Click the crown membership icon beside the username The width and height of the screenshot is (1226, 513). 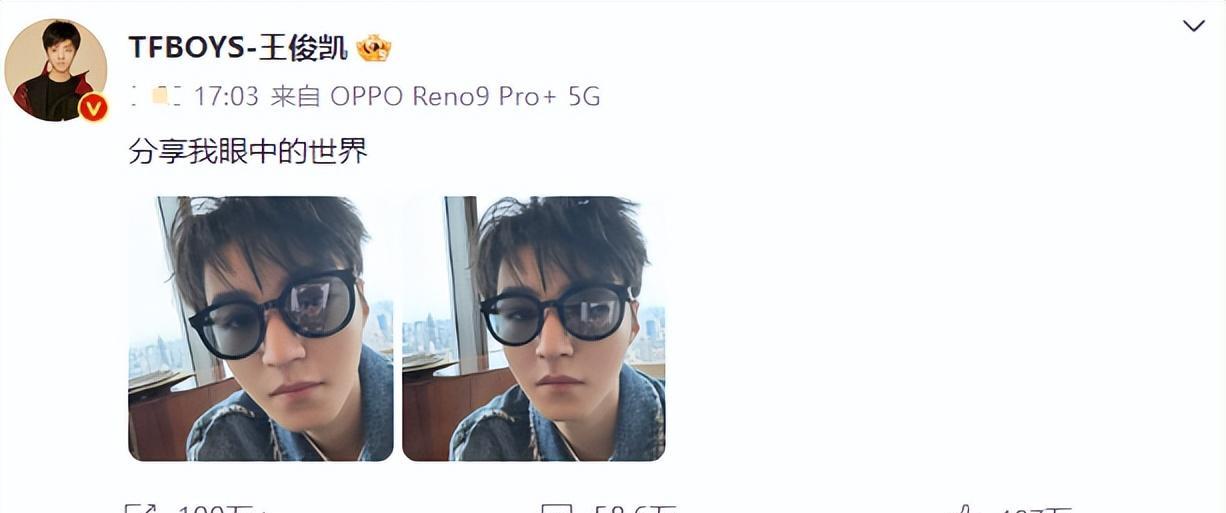point(374,47)
